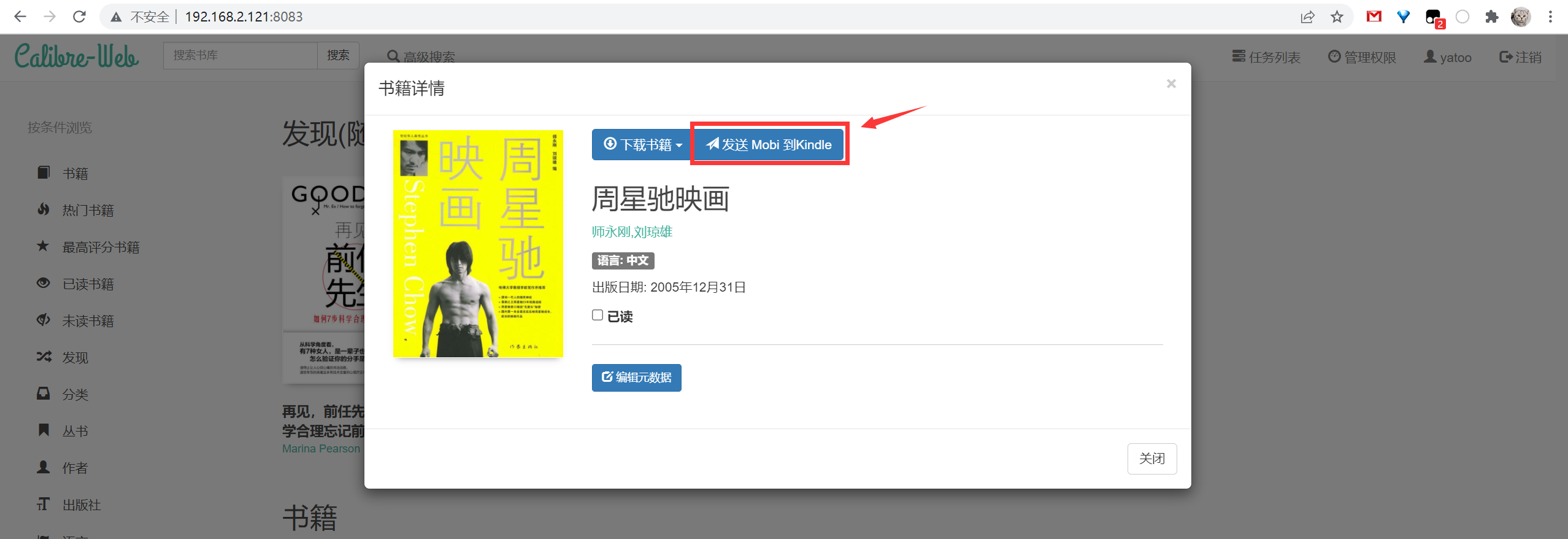
Task: Click 注销 to log out
Action: pyautogui.click(x=1520, y=57)
